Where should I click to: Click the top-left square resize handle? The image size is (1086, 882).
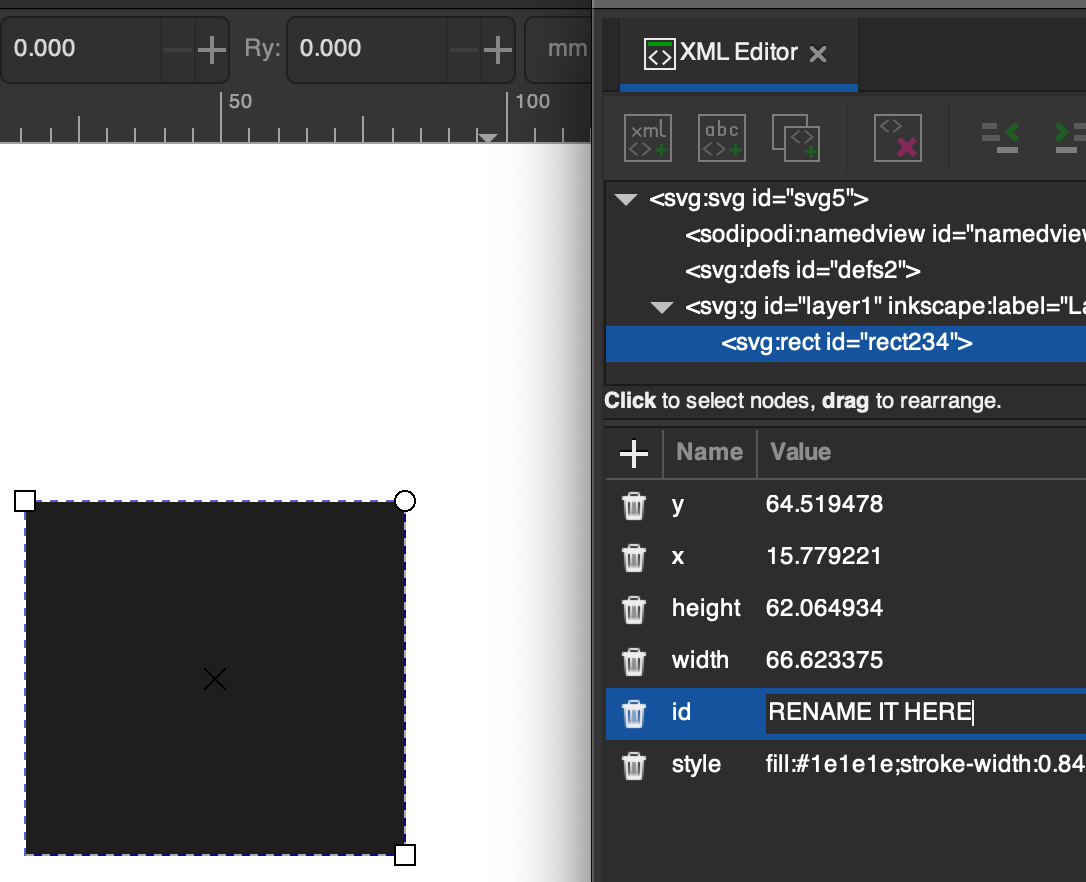25,501
